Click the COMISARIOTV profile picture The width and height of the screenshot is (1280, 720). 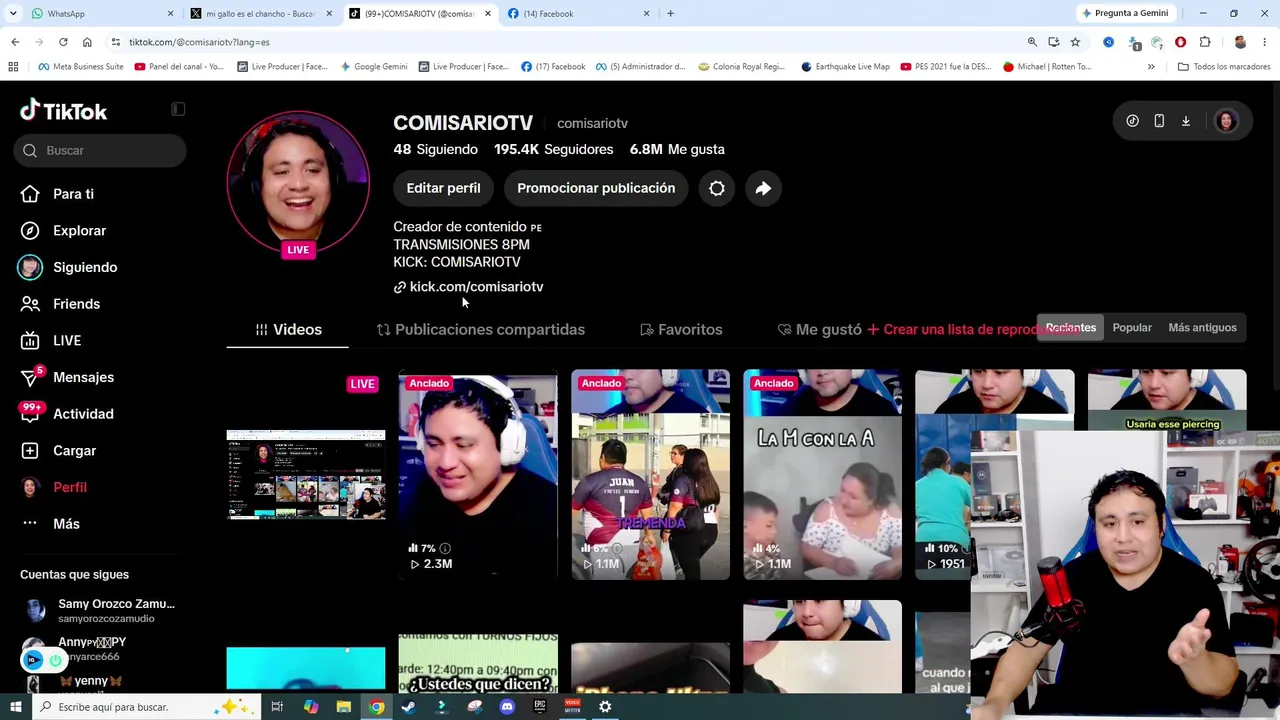point(298,182)
